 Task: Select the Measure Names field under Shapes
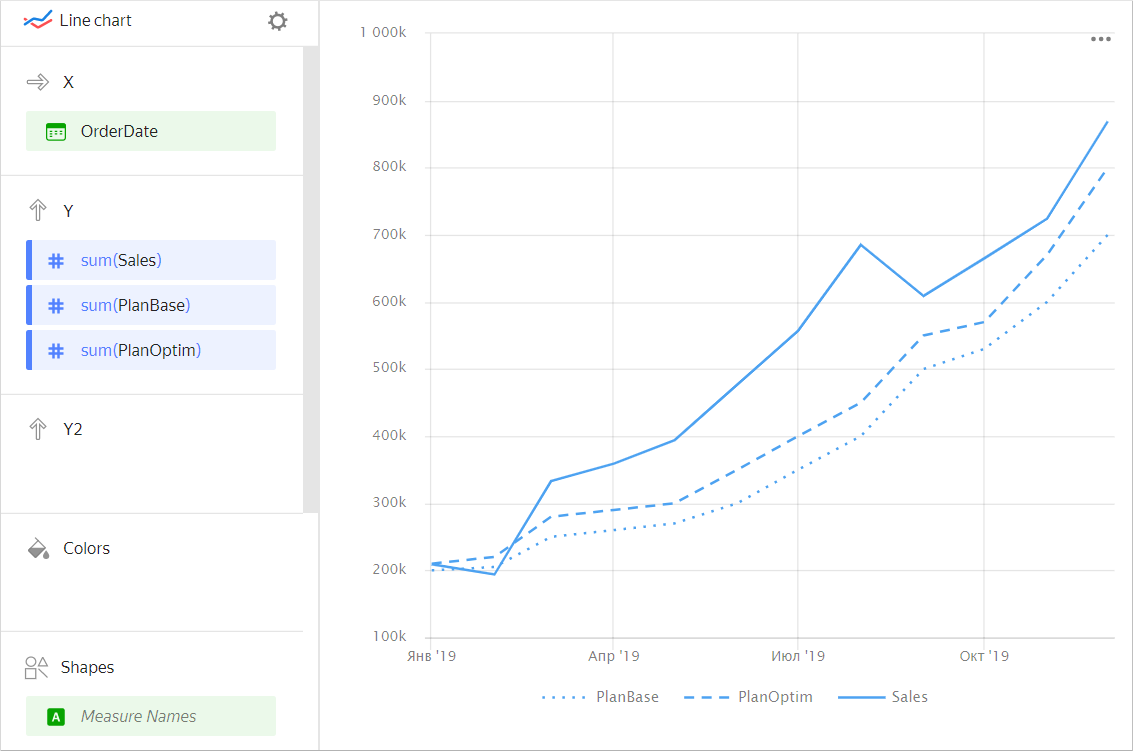click(150, 717)
